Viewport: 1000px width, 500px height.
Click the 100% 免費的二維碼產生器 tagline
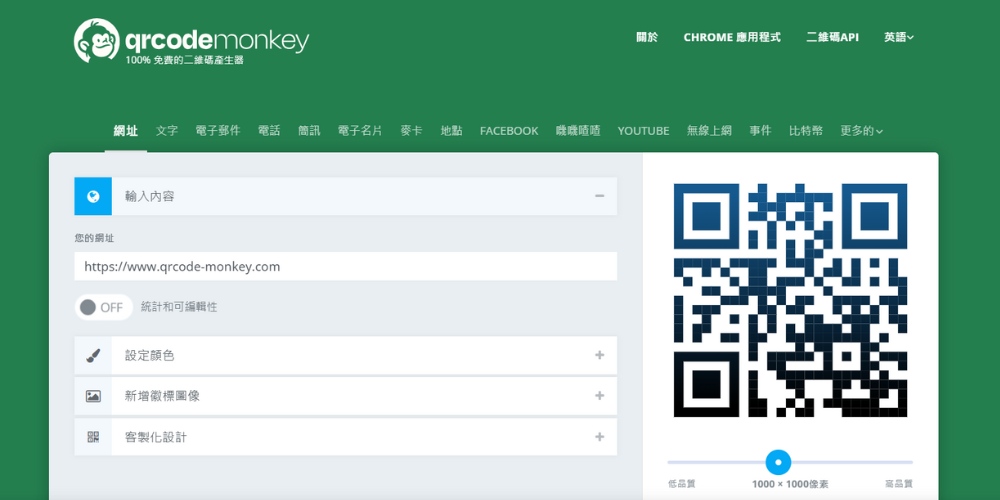[184, 61]
